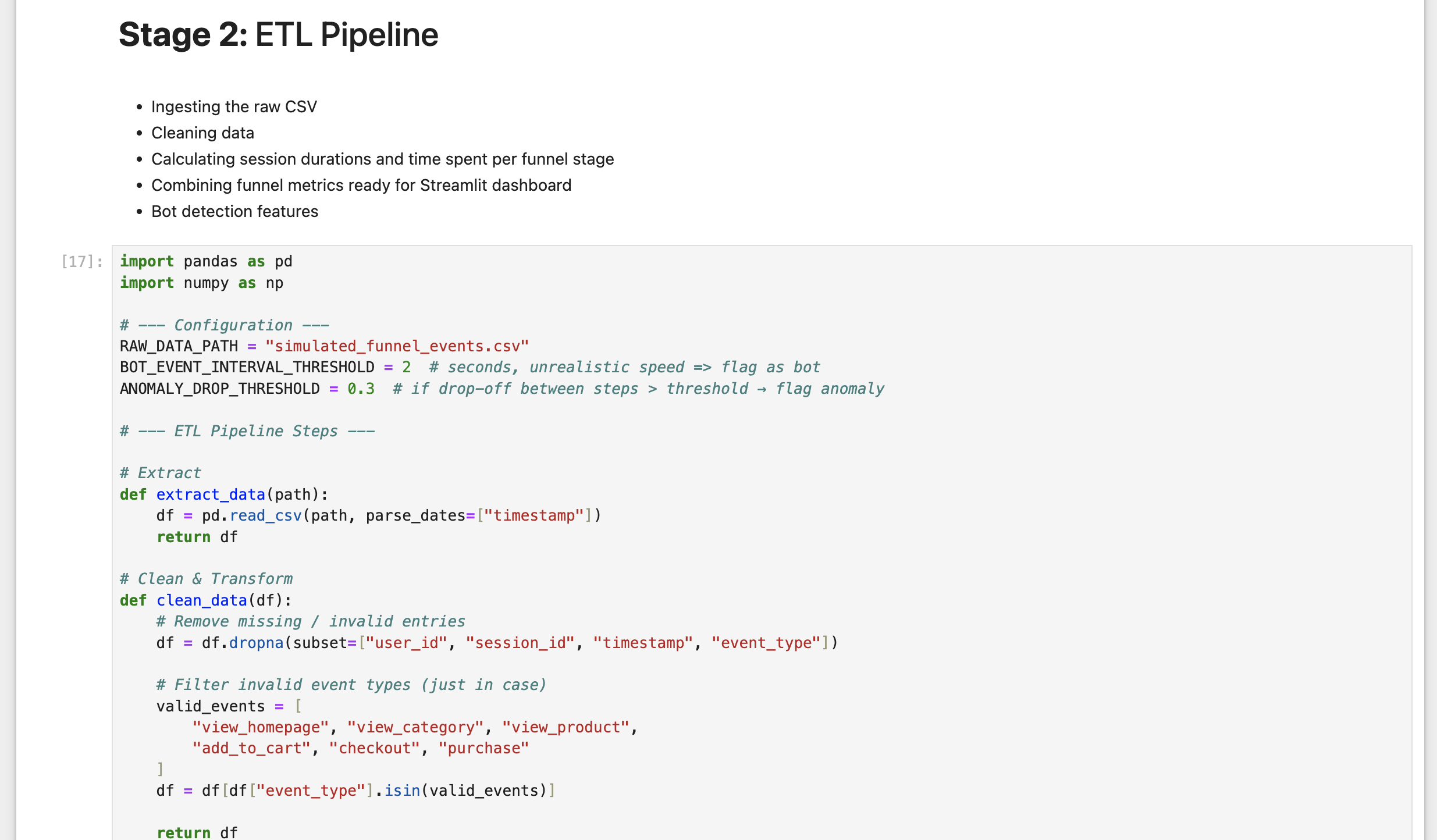This screenshot has width=1437, height=840.
Task: Click the ANOMALY_DROP_THRESHOLD value 0.3
Action: click(x=361, y=389)
